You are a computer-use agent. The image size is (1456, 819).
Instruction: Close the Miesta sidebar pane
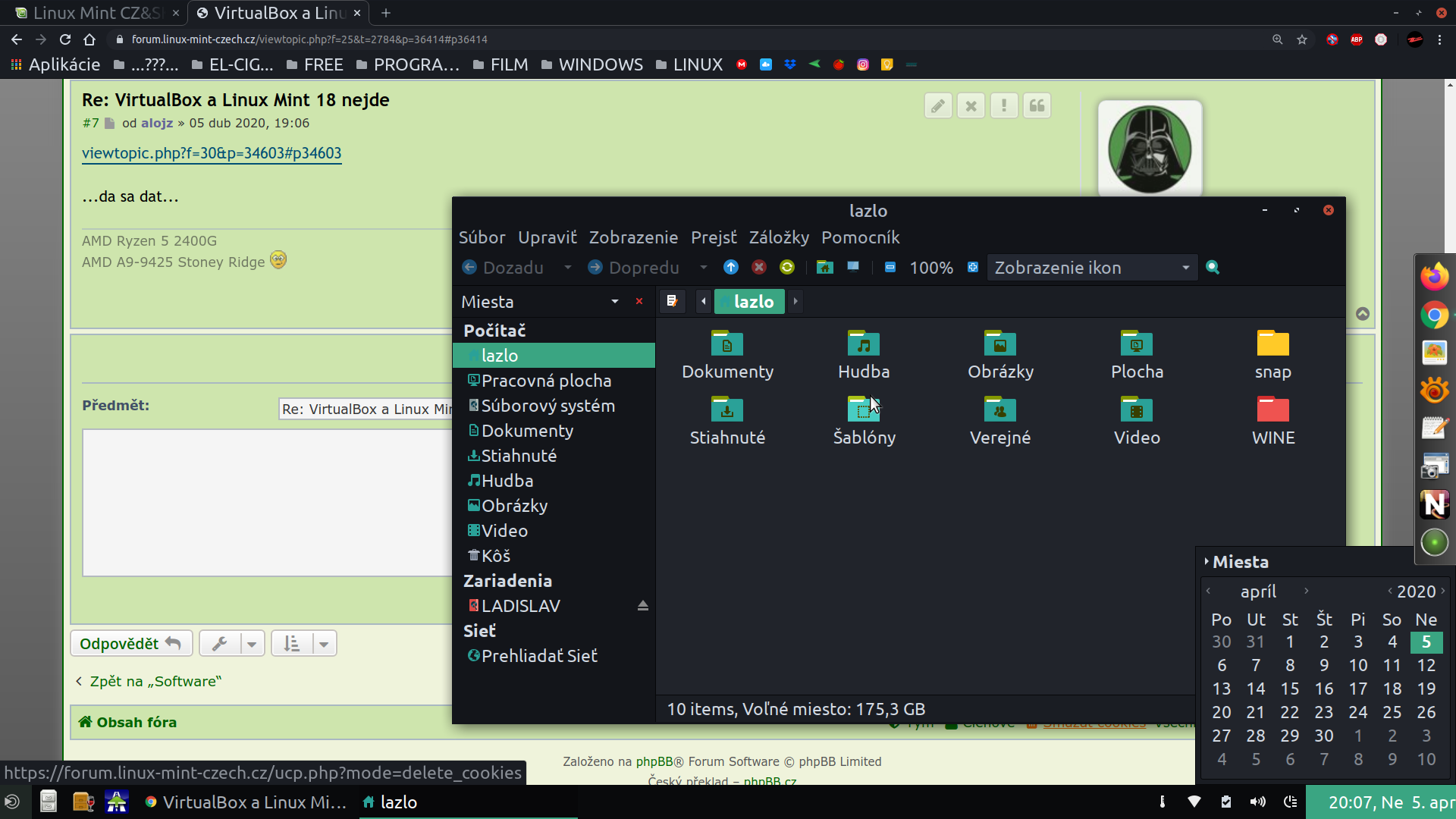tap(639, 301)
